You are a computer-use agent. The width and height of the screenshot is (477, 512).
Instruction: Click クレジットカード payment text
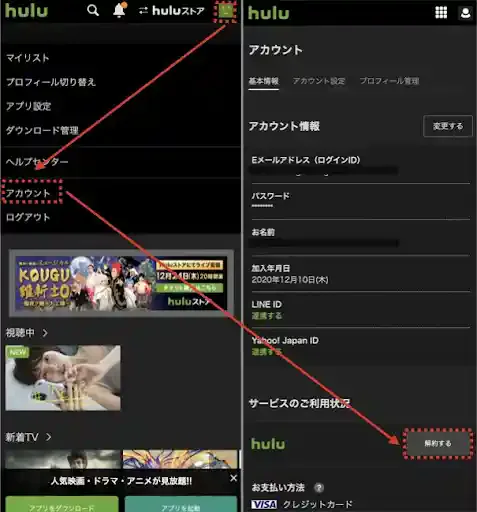click(318, 504)
